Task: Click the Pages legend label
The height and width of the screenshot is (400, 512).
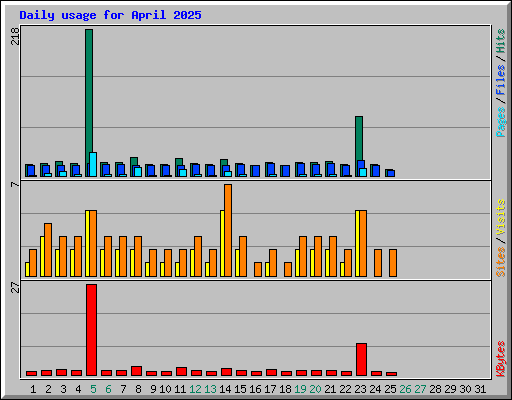Action: click(500, 122)
